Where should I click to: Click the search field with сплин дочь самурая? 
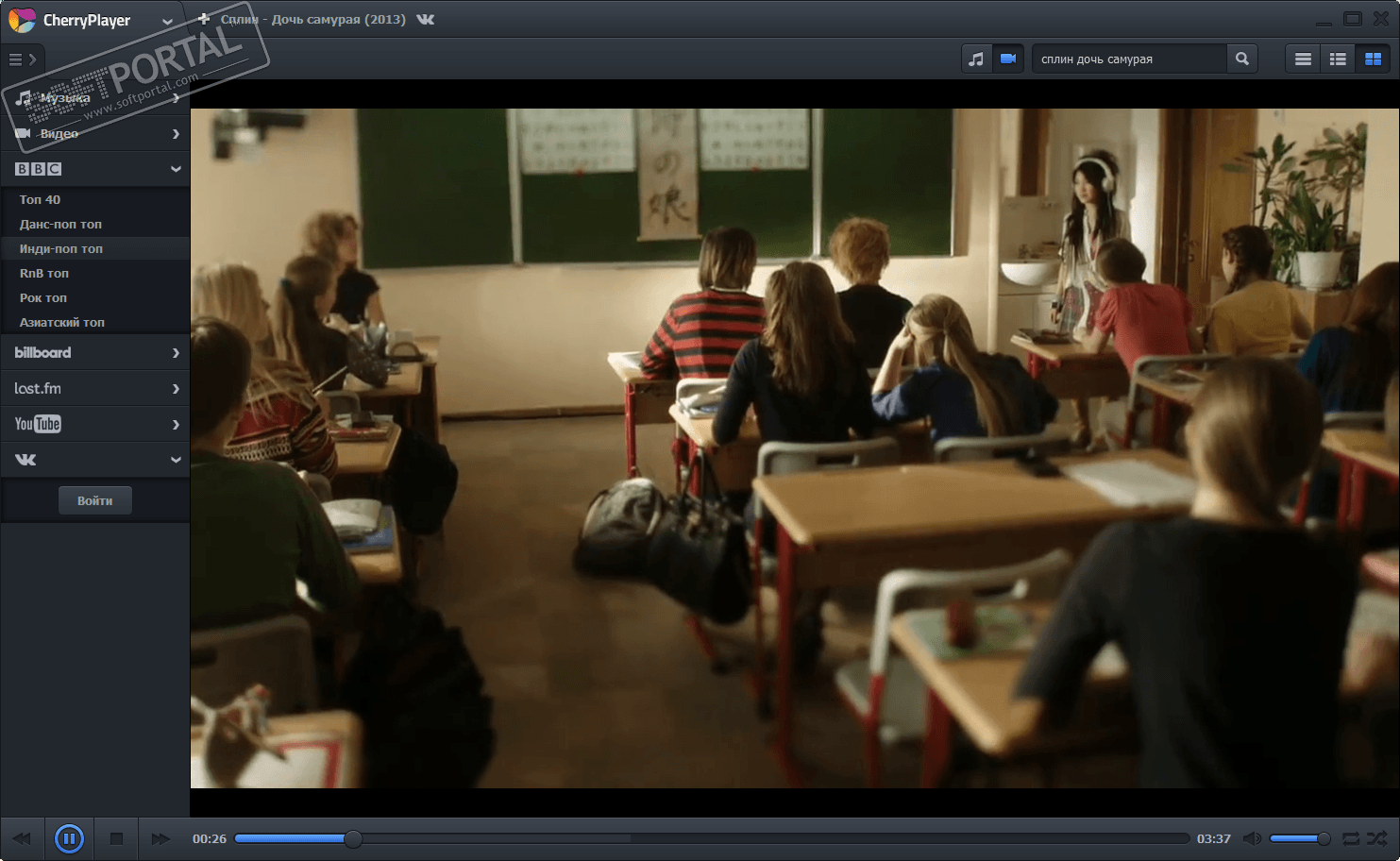pos(1129,59)
